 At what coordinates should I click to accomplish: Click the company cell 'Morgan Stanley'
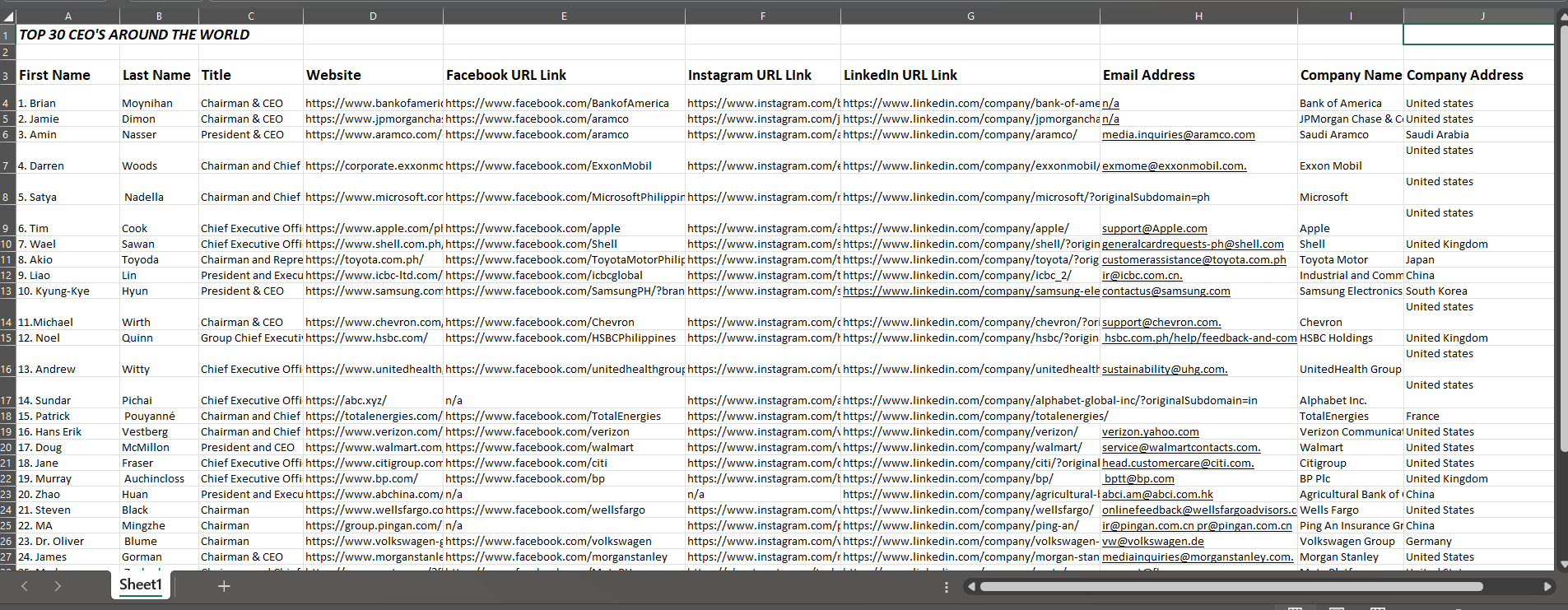1351,556
